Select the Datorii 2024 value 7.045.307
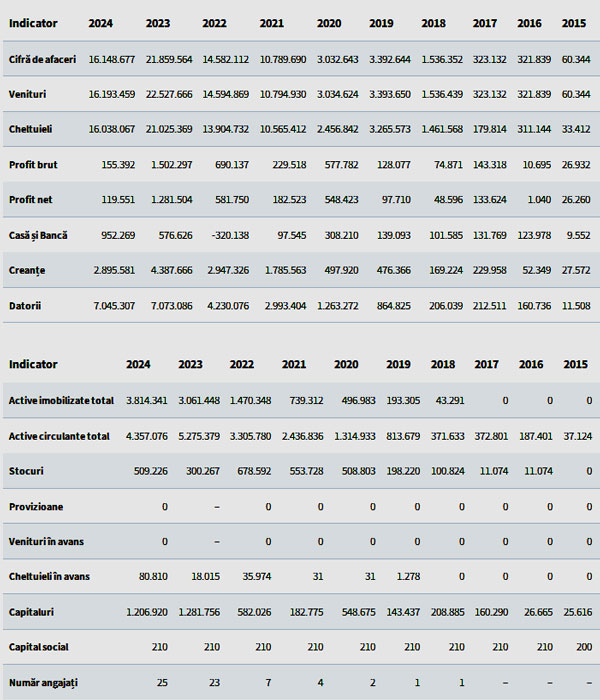The width and height of the screenshot is (600, 700). 114,306
